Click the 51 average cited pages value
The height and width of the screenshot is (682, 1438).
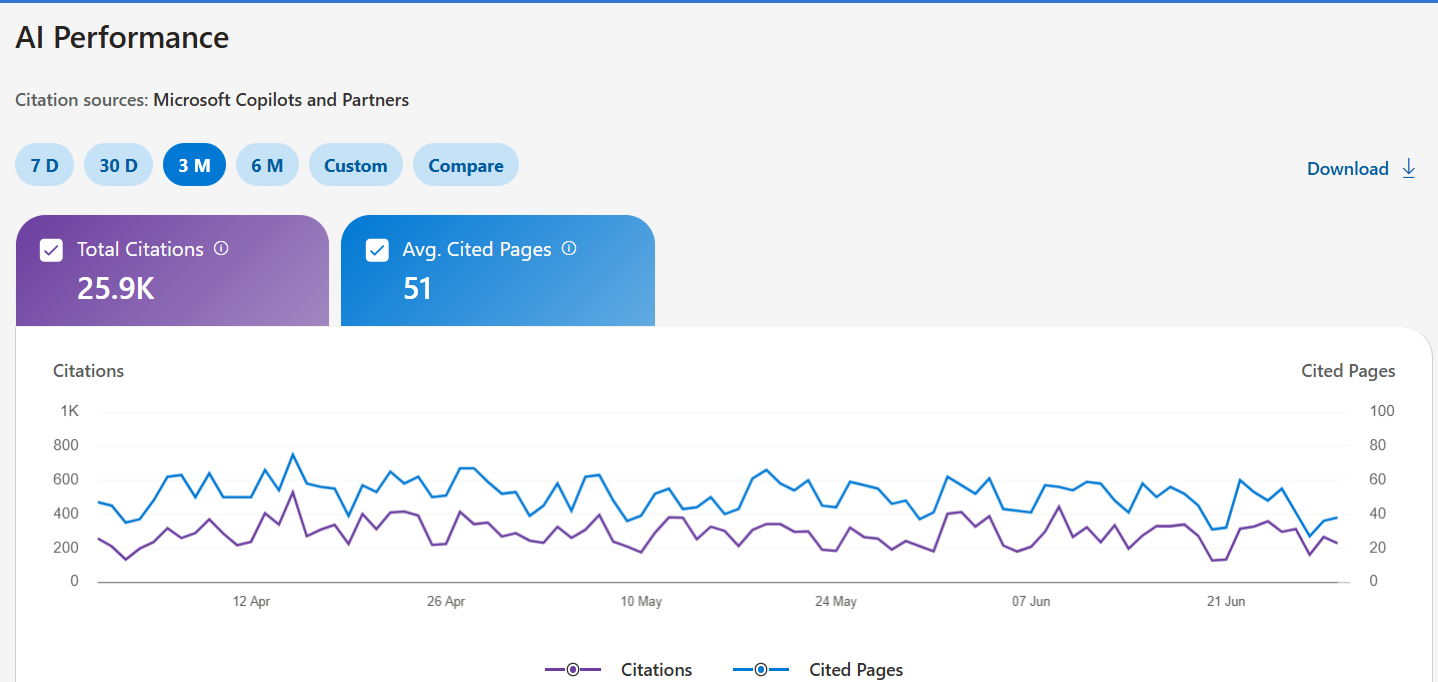(x=417, y=289)
